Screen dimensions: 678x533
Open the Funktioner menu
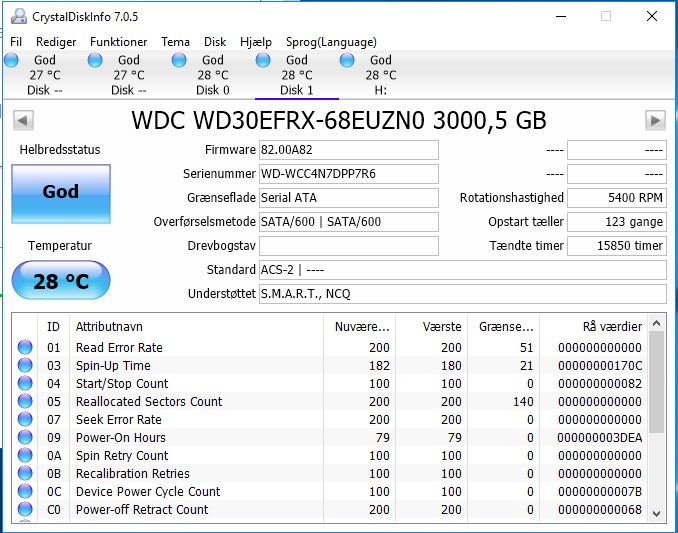[118, 42]
